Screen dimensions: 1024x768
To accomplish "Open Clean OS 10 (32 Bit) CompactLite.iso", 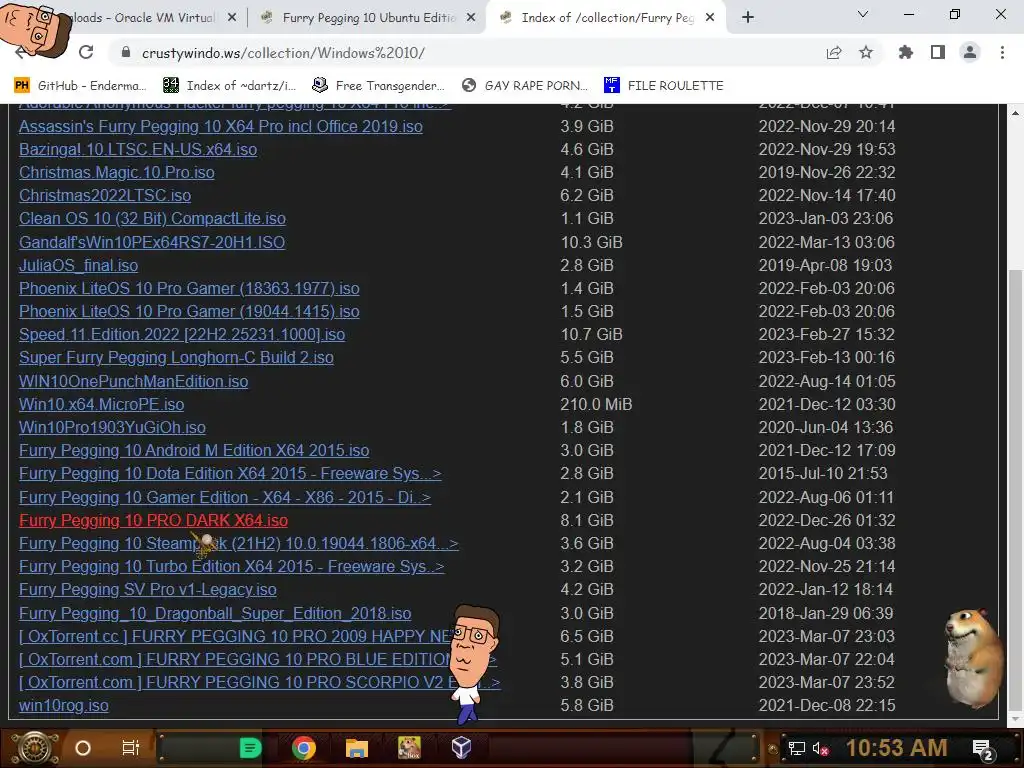I will coord(152,218).
